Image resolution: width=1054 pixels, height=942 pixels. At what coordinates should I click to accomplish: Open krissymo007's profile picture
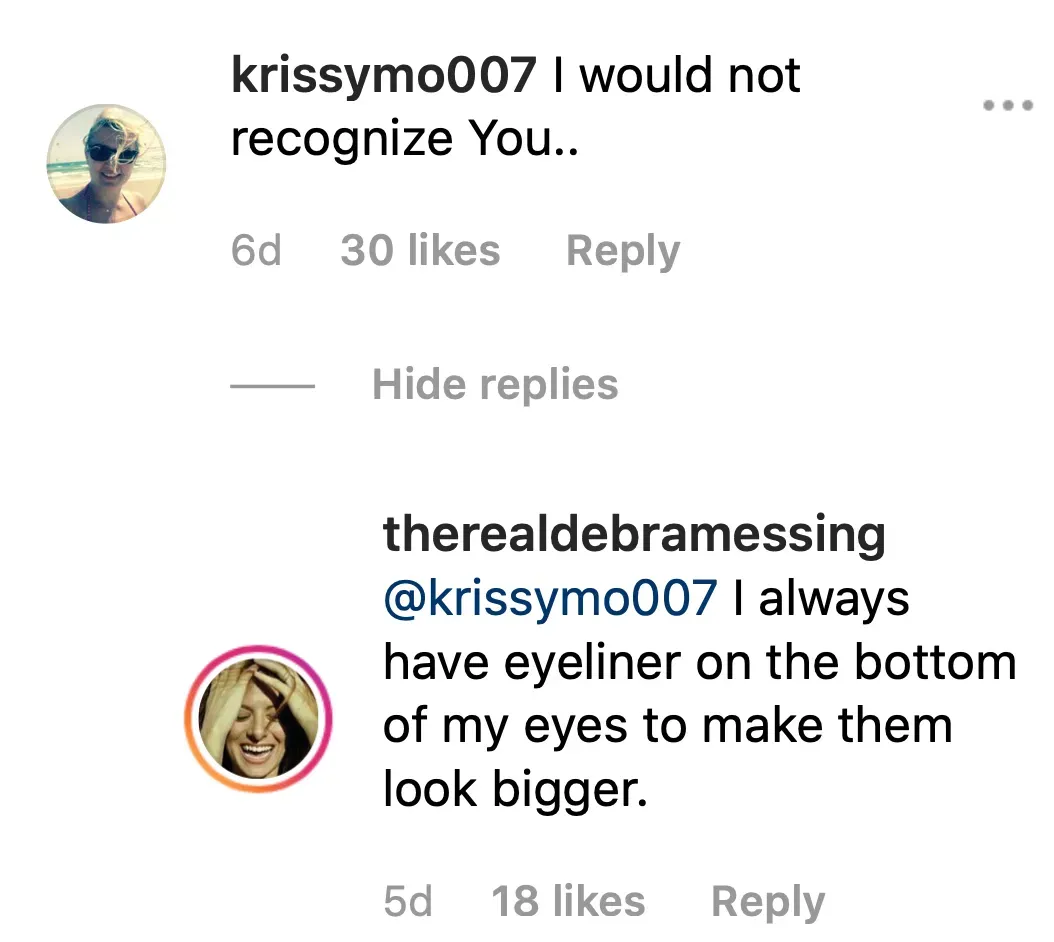(106, 163)
